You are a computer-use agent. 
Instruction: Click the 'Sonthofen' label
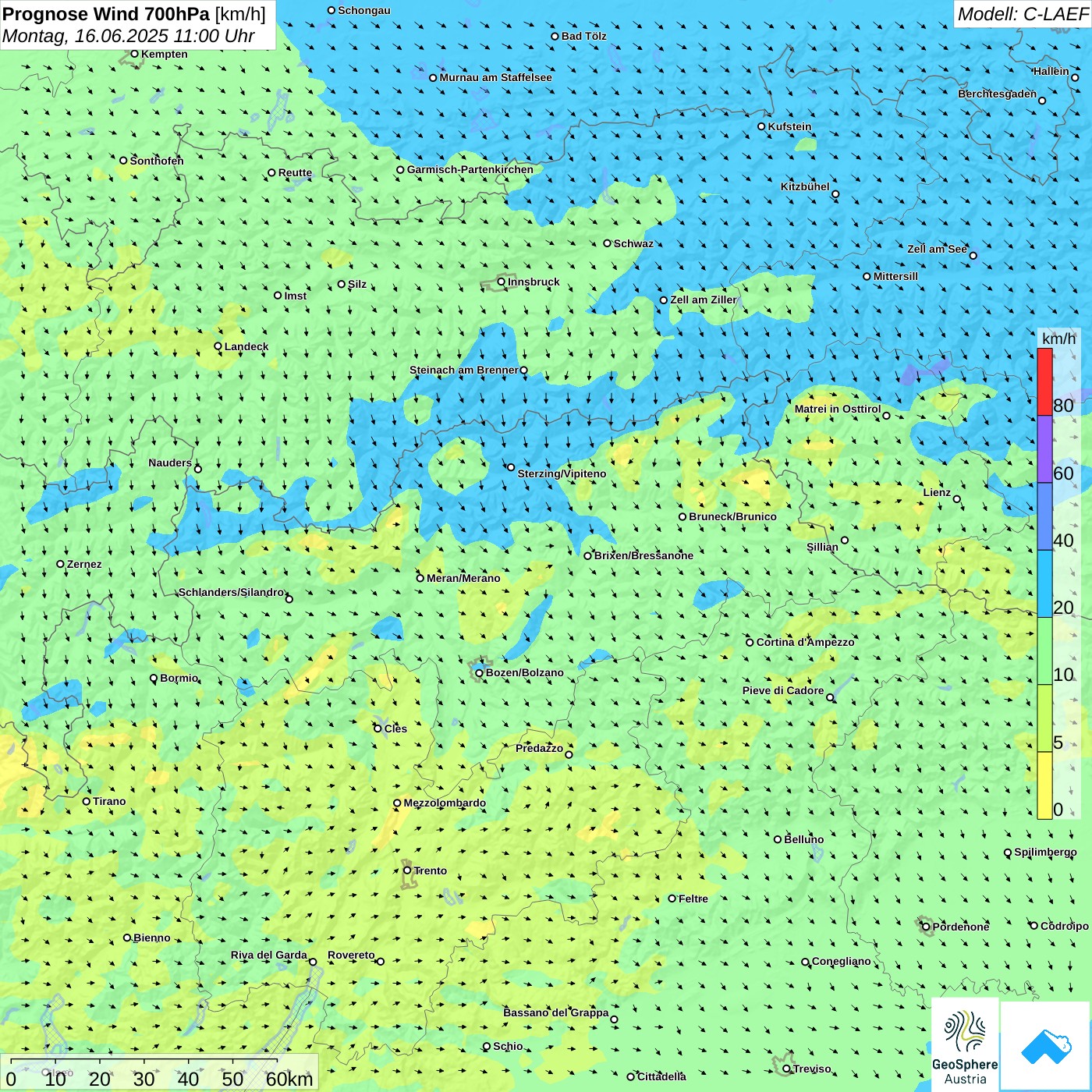point(158,161)
